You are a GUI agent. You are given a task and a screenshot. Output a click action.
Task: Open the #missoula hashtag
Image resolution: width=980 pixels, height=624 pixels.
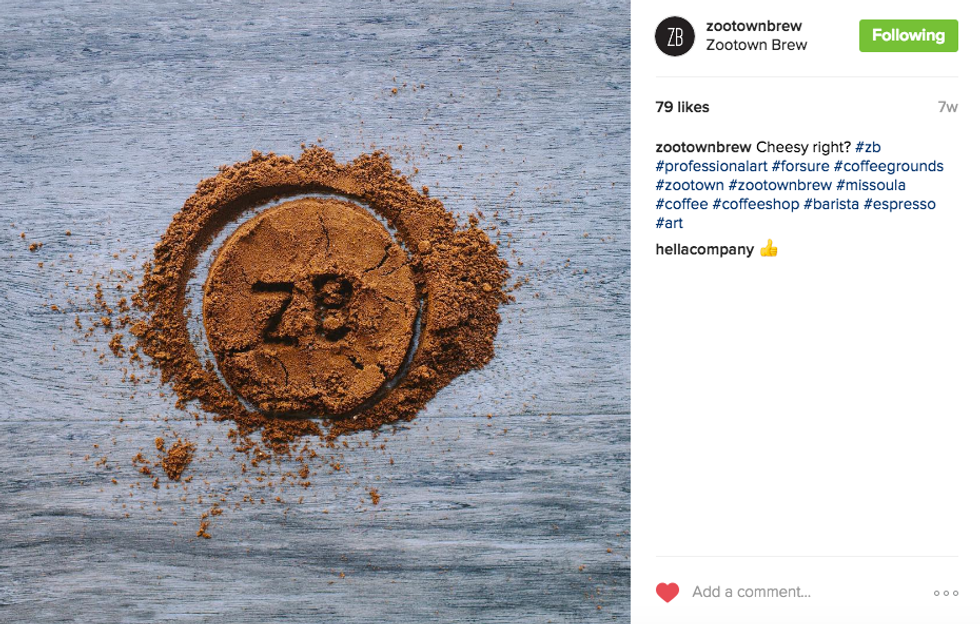point(871,185)
